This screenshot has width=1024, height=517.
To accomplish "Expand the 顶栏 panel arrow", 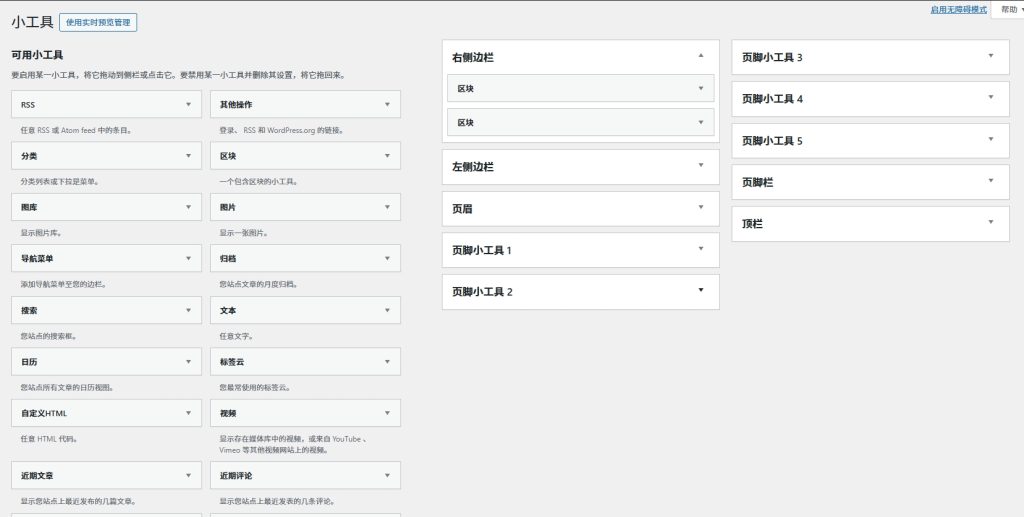I will tap(991, 222).
